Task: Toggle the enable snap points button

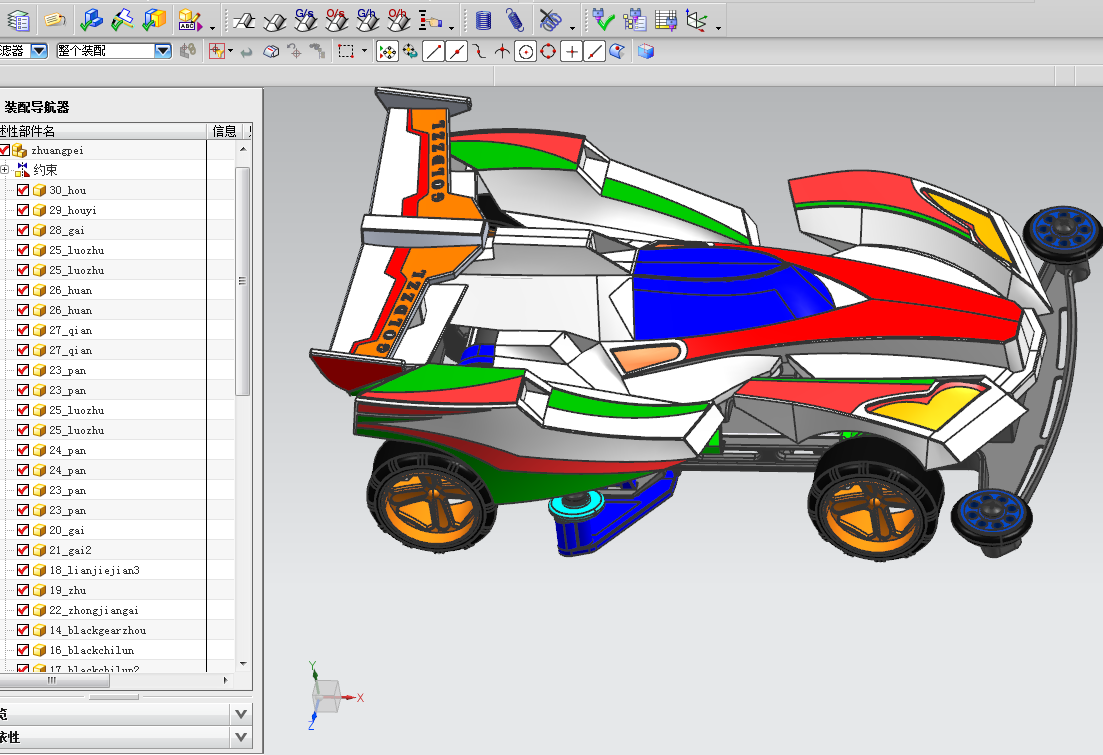Action: pos(387,51)
